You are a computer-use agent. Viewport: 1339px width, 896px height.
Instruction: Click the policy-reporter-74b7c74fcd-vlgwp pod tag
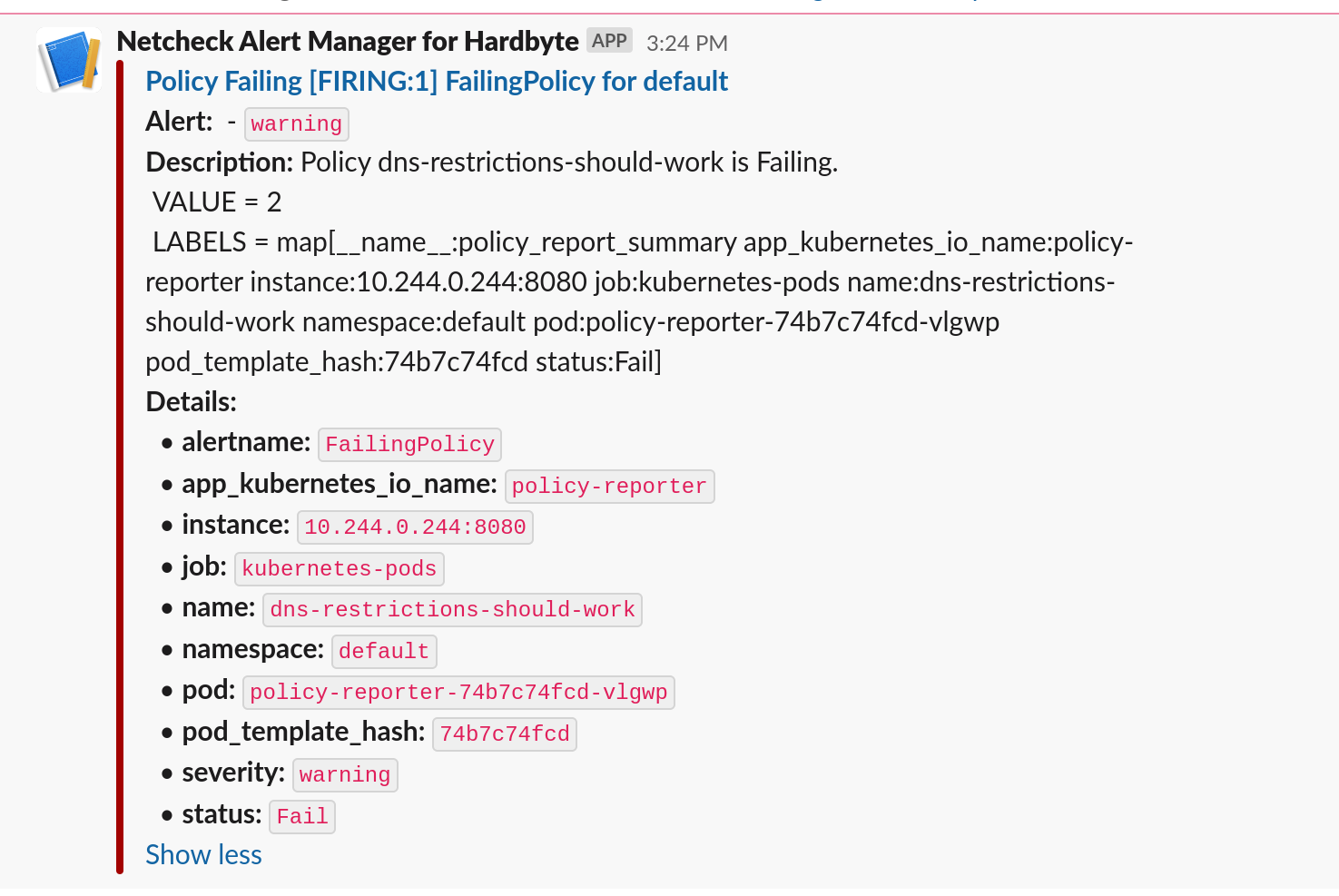pyautogui.click(x=458, y=693)
